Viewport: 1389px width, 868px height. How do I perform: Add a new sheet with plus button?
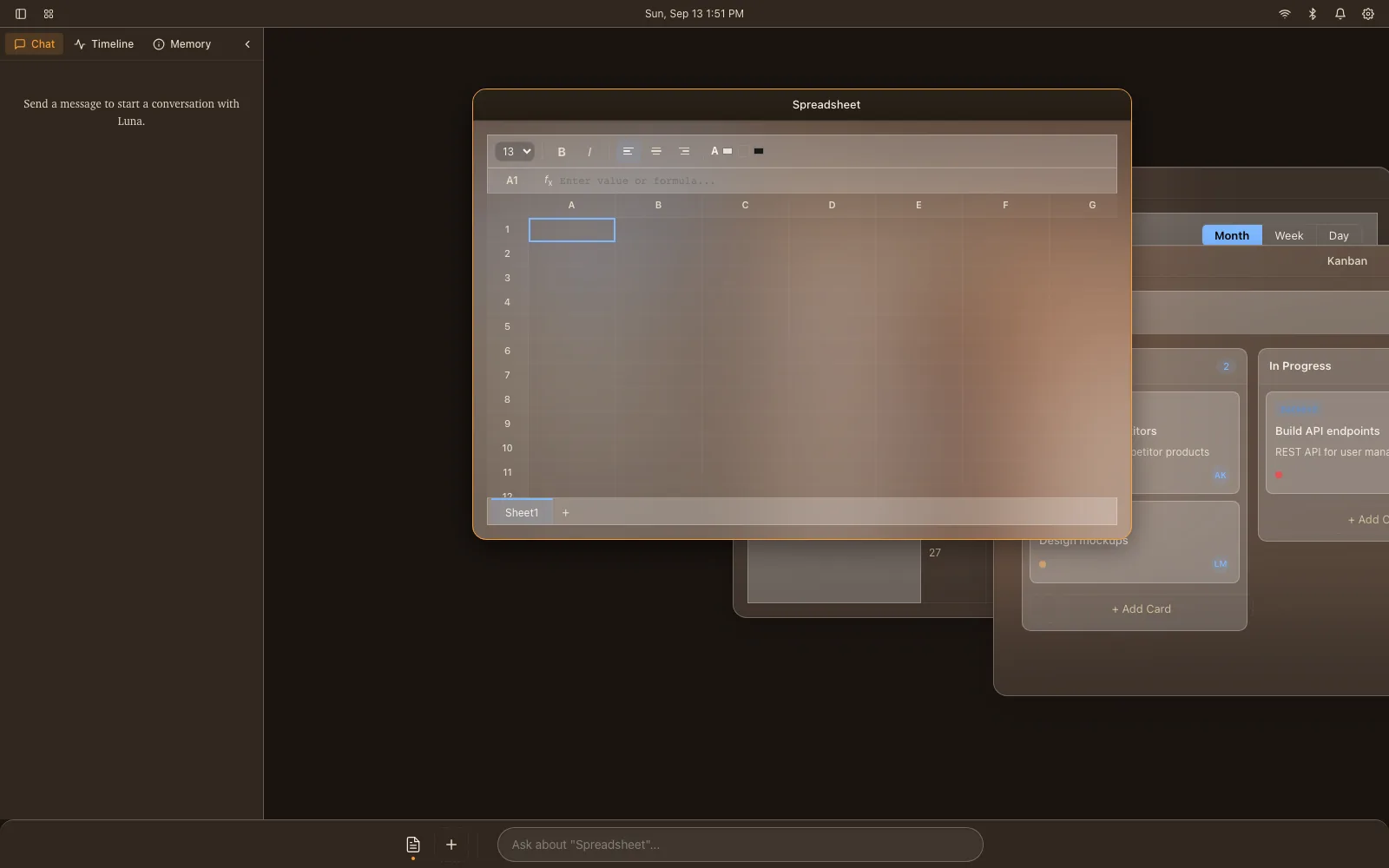tap(566, 513)
